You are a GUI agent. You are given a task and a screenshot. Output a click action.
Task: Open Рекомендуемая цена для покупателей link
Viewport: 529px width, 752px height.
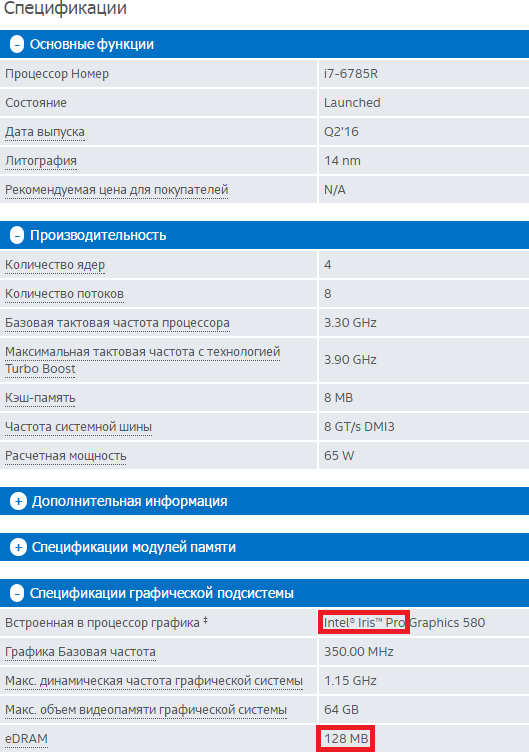tap(117, 190)
